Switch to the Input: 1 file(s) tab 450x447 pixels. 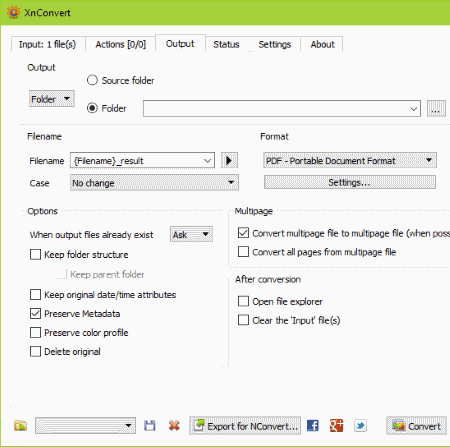click(47, 44)
